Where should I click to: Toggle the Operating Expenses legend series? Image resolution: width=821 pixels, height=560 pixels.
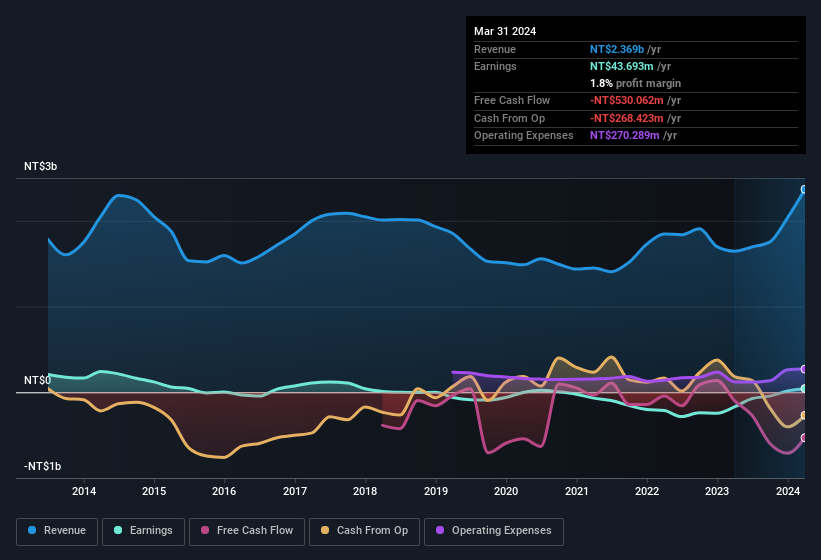click(x=494, y=531)
